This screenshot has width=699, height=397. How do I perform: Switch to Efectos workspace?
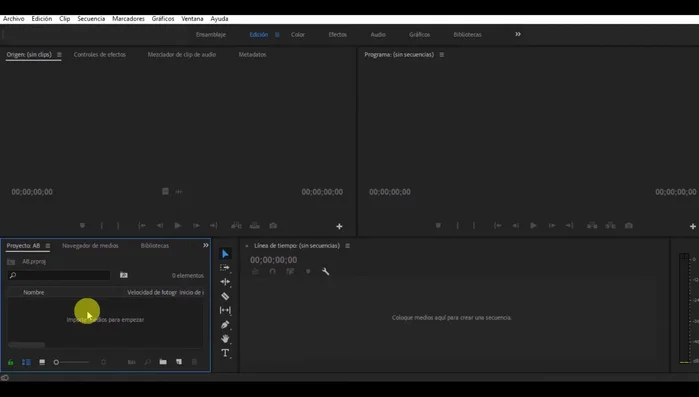pyautogui.click(x=337, y=34)
